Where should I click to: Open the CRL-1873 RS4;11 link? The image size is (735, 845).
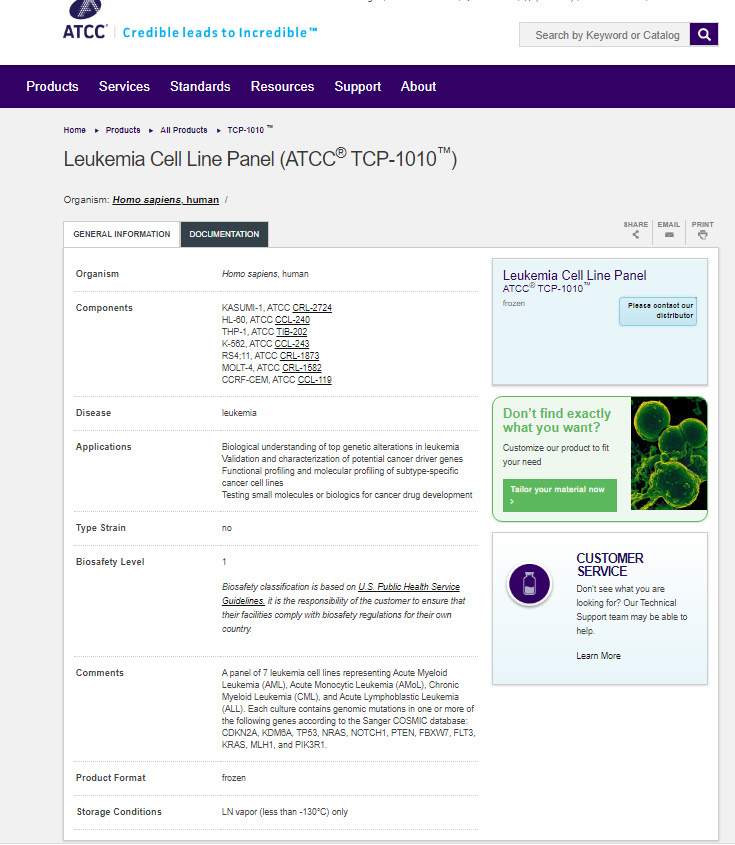tap(300, 356)
